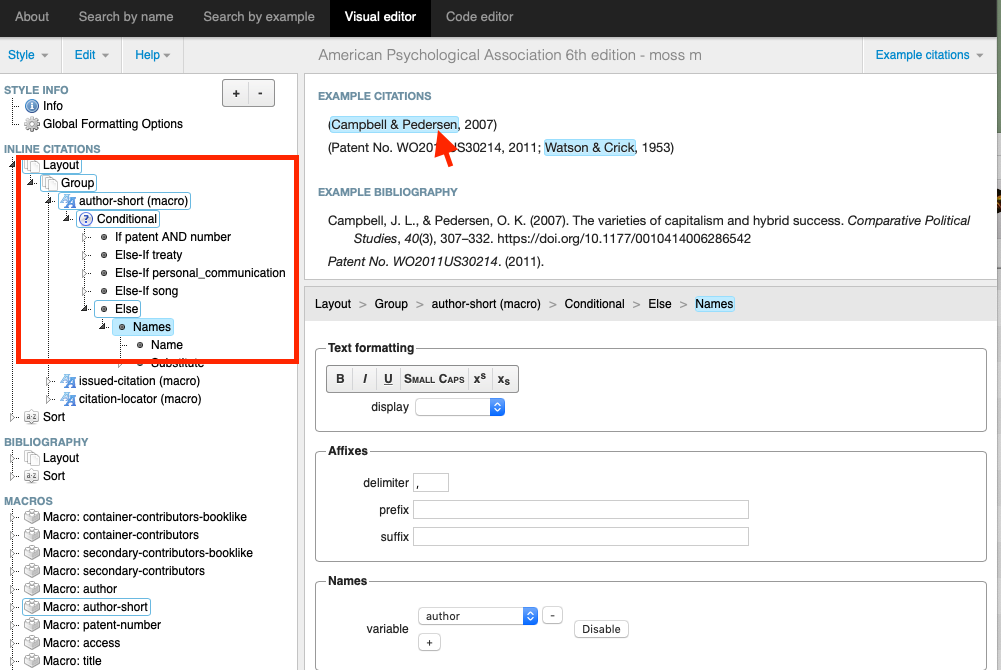This screenshot has width=1001, height=670.
Task: Toggle underline text formatting
Action: coord(388,379)
